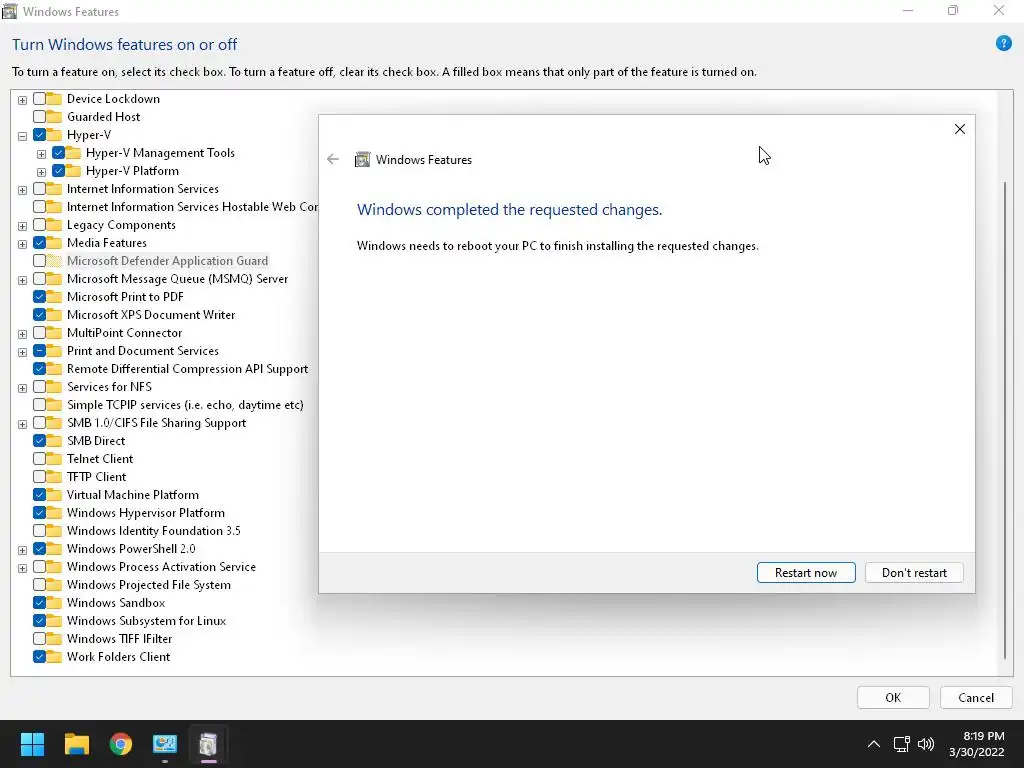Image resolution: width=1024 pixels, height=768 pixels.
Task: Click the Windows Projected File System folder icon
Action: coord(54,584)
